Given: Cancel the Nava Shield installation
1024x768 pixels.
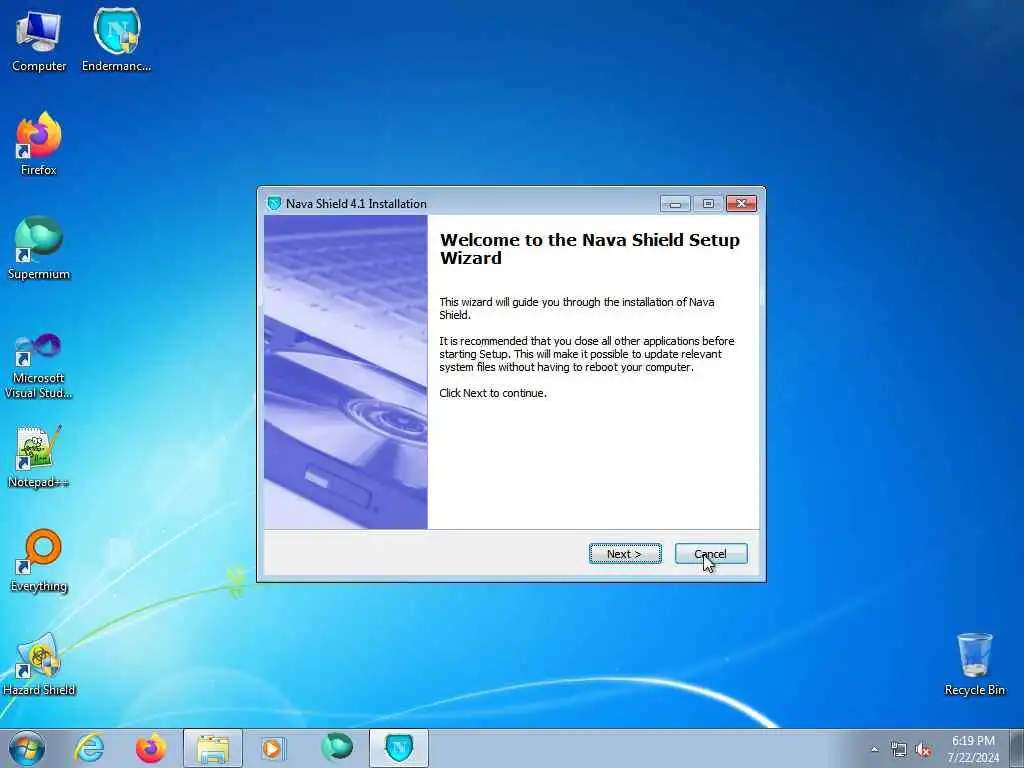Looking at the screenshot, I should [711, 554].
